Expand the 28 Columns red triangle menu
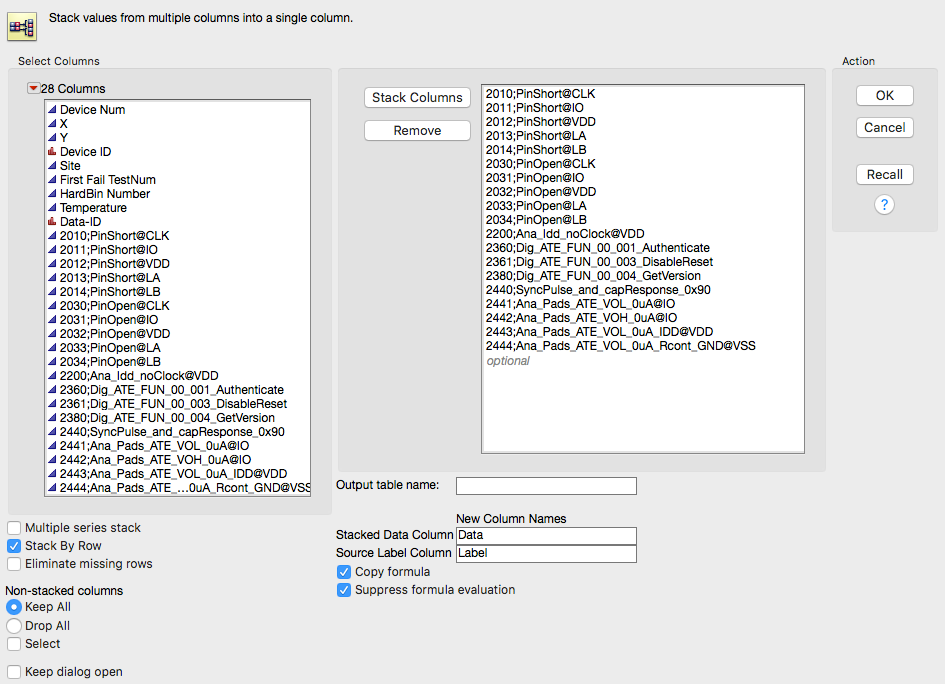 [x=34, y=89]
